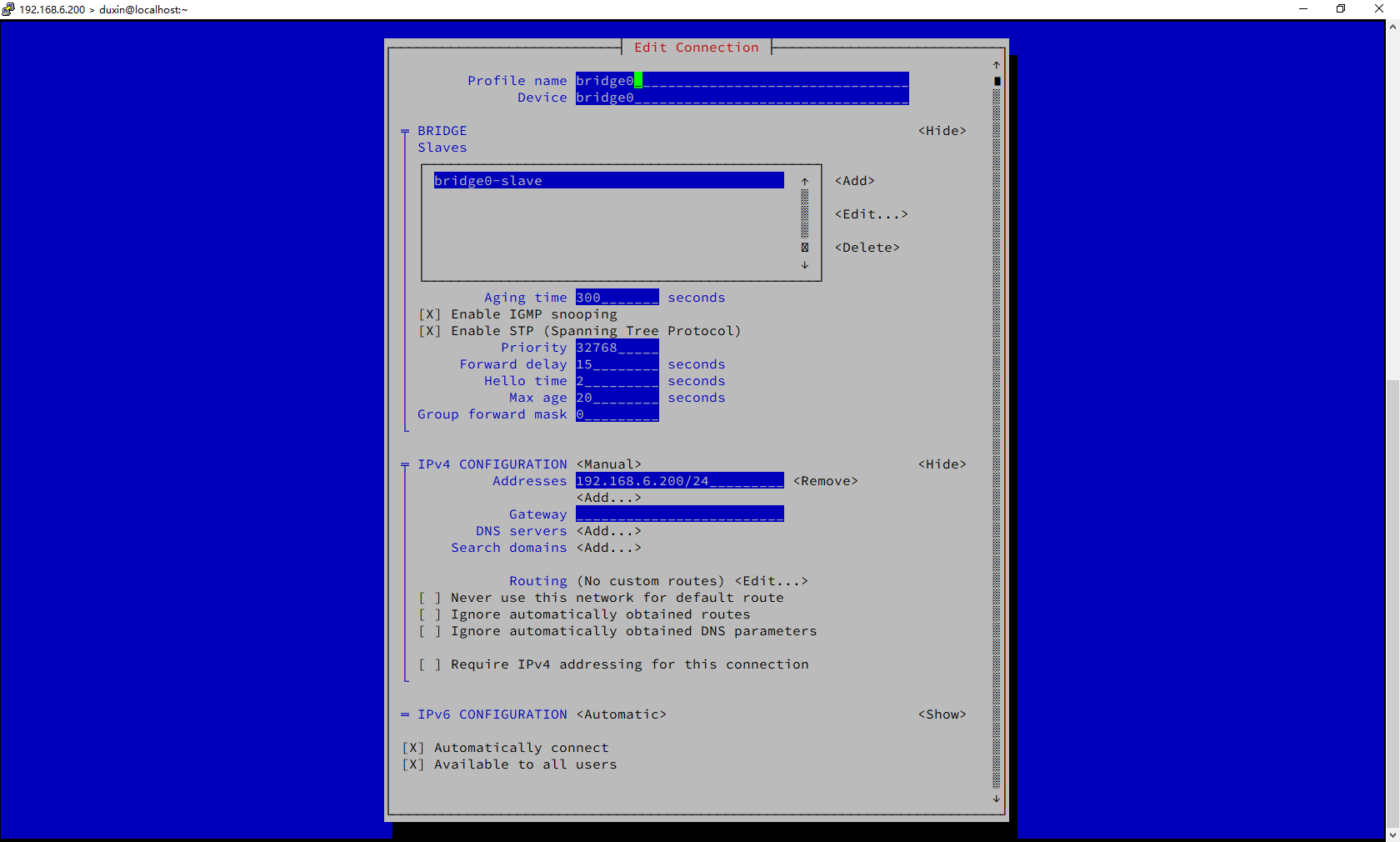Check Ignore automatically obtained routes

[430, 614]
